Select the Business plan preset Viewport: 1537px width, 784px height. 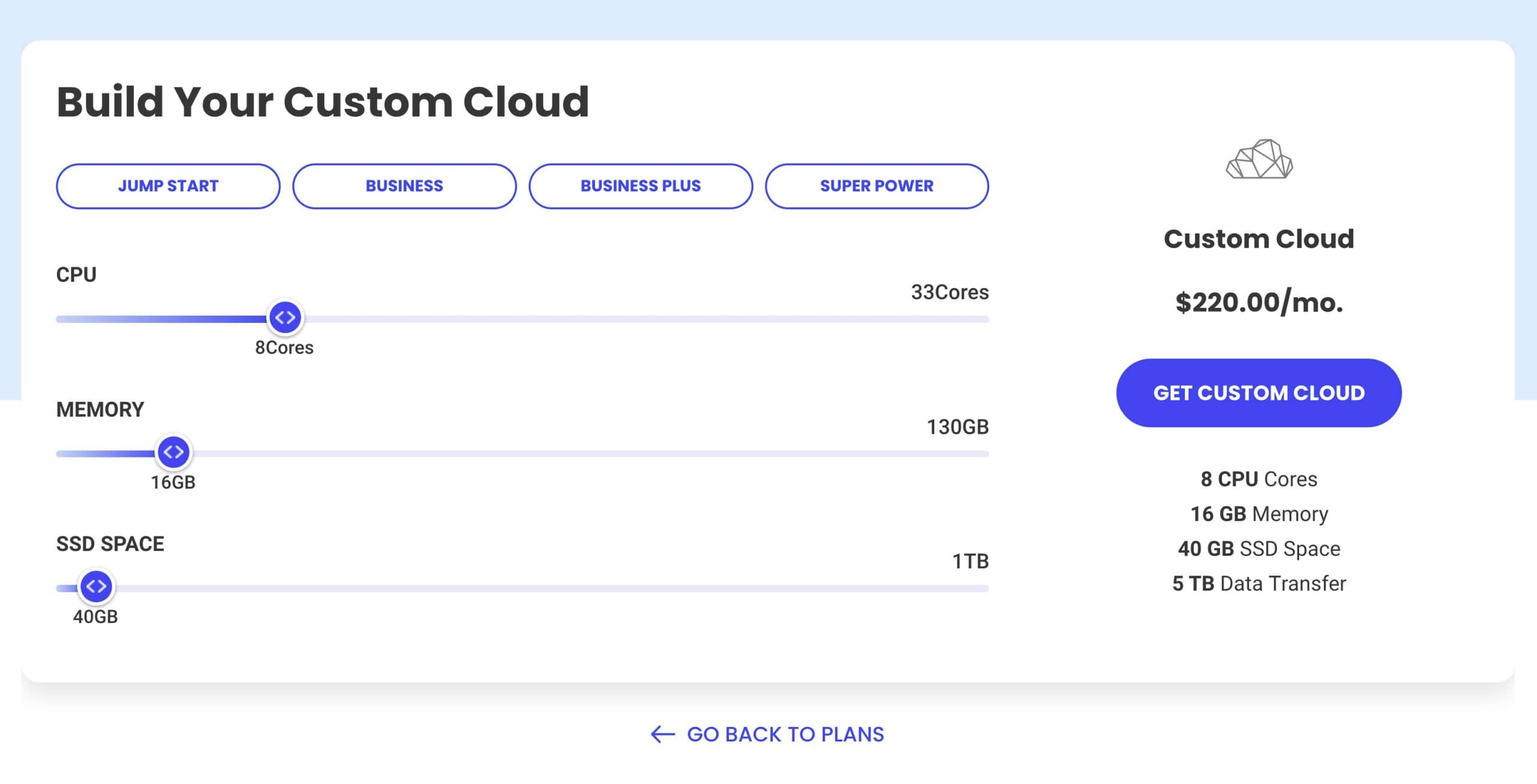coord(404,185)
